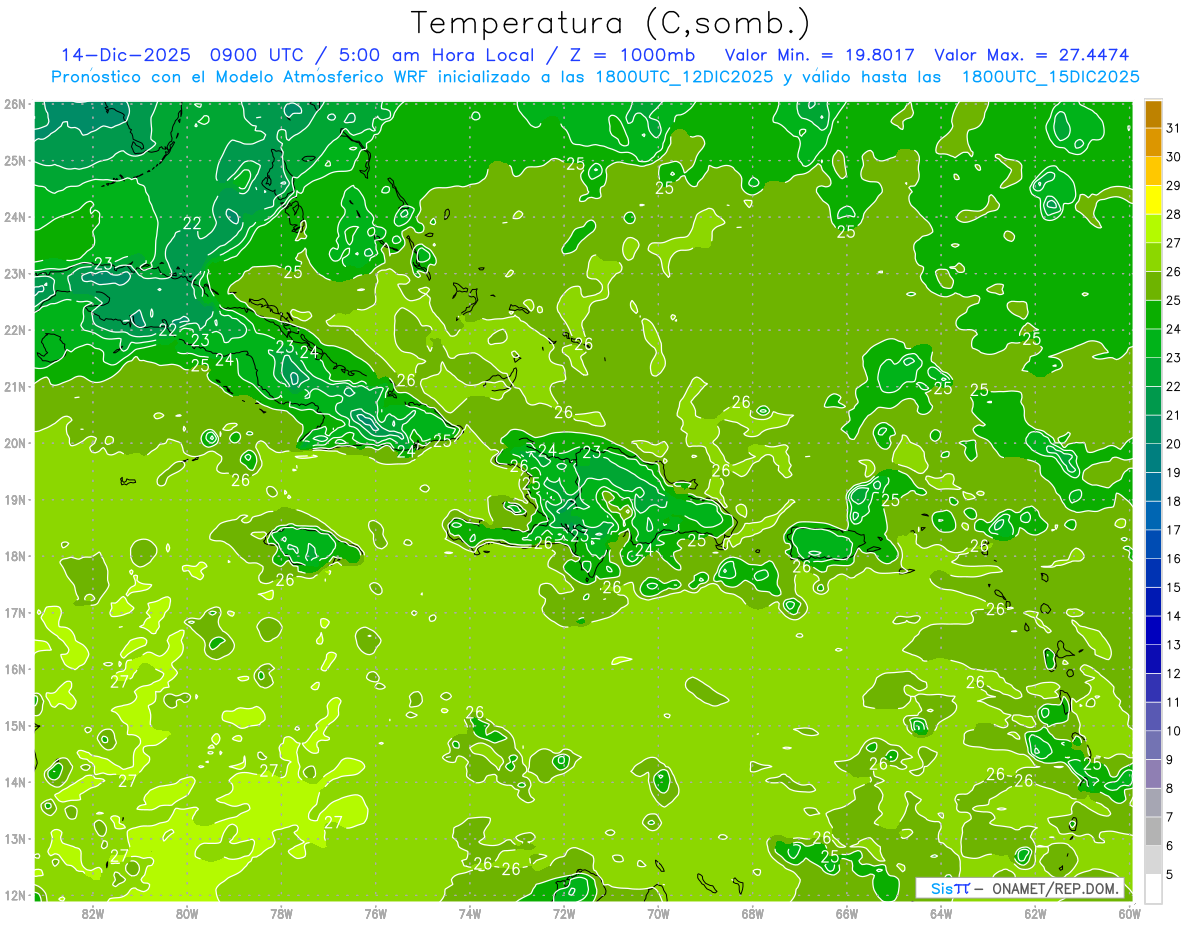Click the gray swatch between 6 and 7
This screenshot has height=927, width=1200.
[1153, 831]
